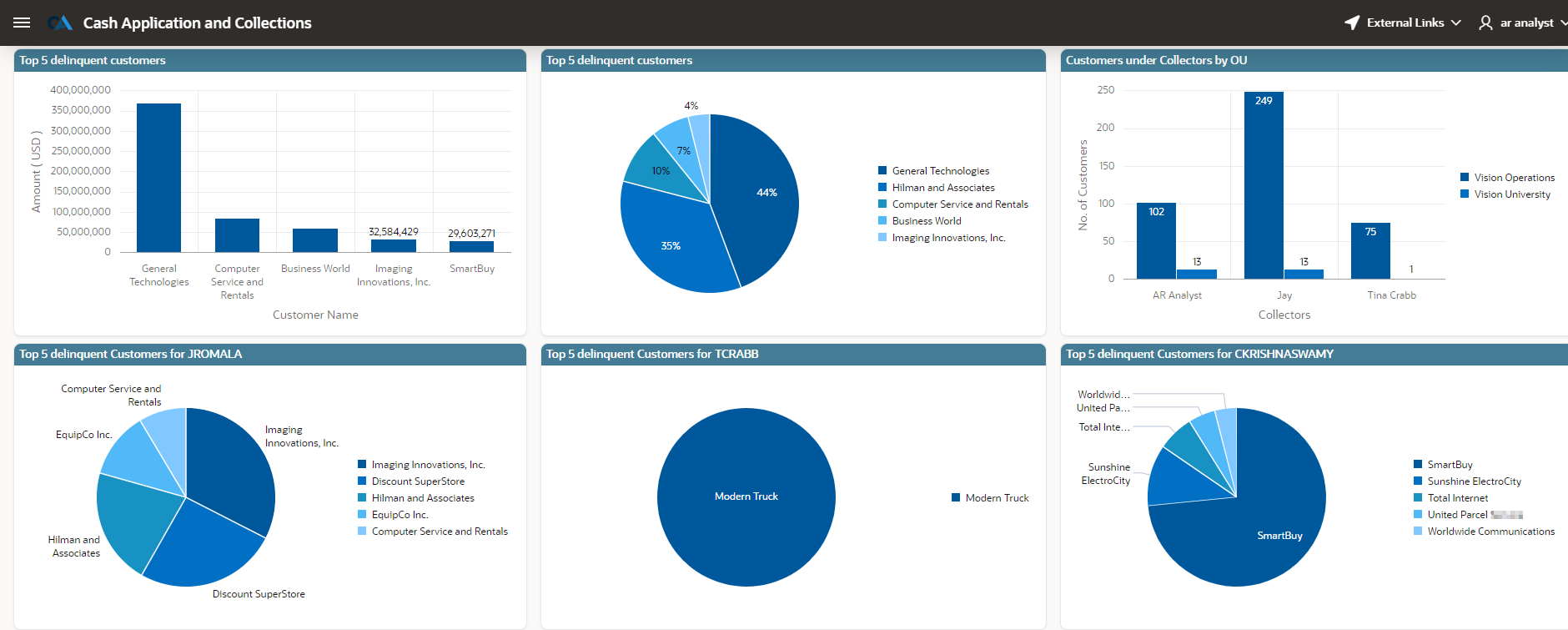Click 'United Parcel' legend label

1457,514
